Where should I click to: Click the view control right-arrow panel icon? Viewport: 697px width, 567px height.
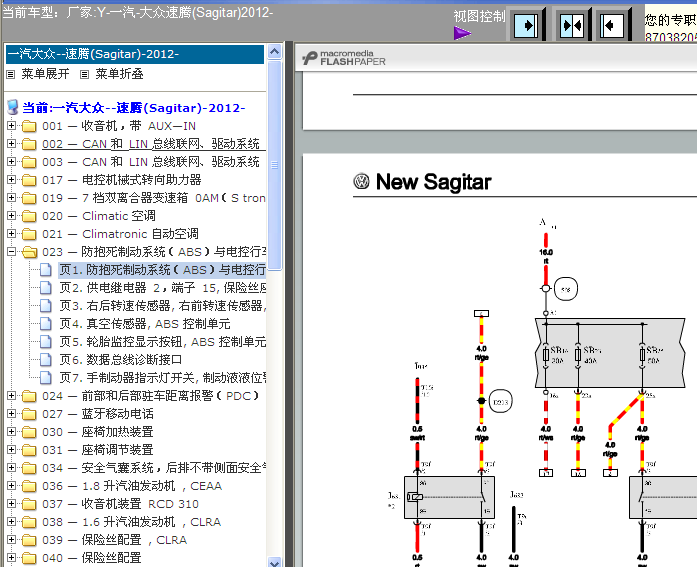click(527, 25)
